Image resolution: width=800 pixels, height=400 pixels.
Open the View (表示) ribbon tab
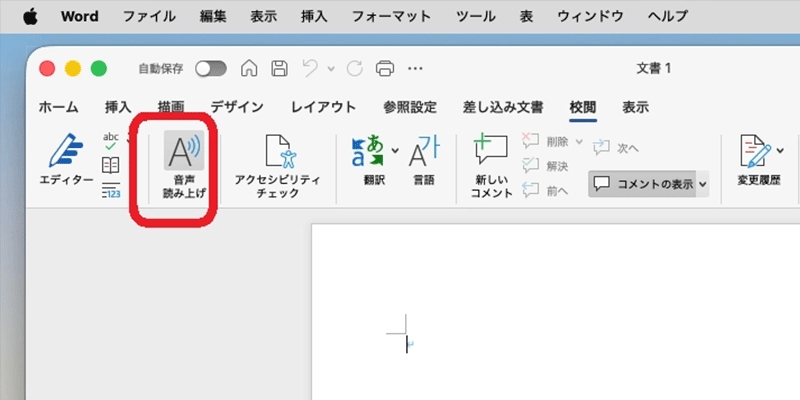pyautogui.click(x=636, y=107)
